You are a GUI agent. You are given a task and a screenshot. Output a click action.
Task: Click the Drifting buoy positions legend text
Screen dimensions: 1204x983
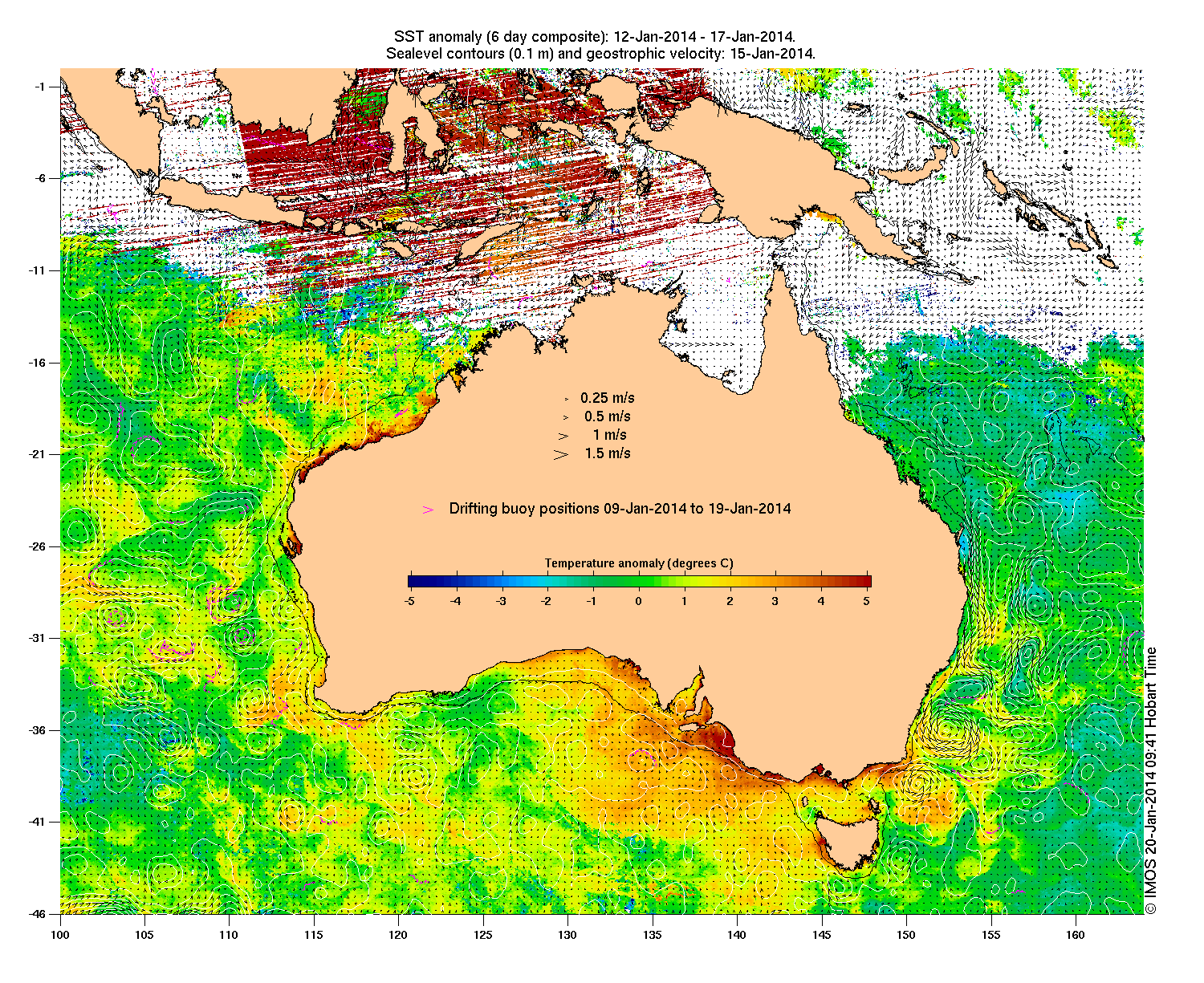(620, 509)
